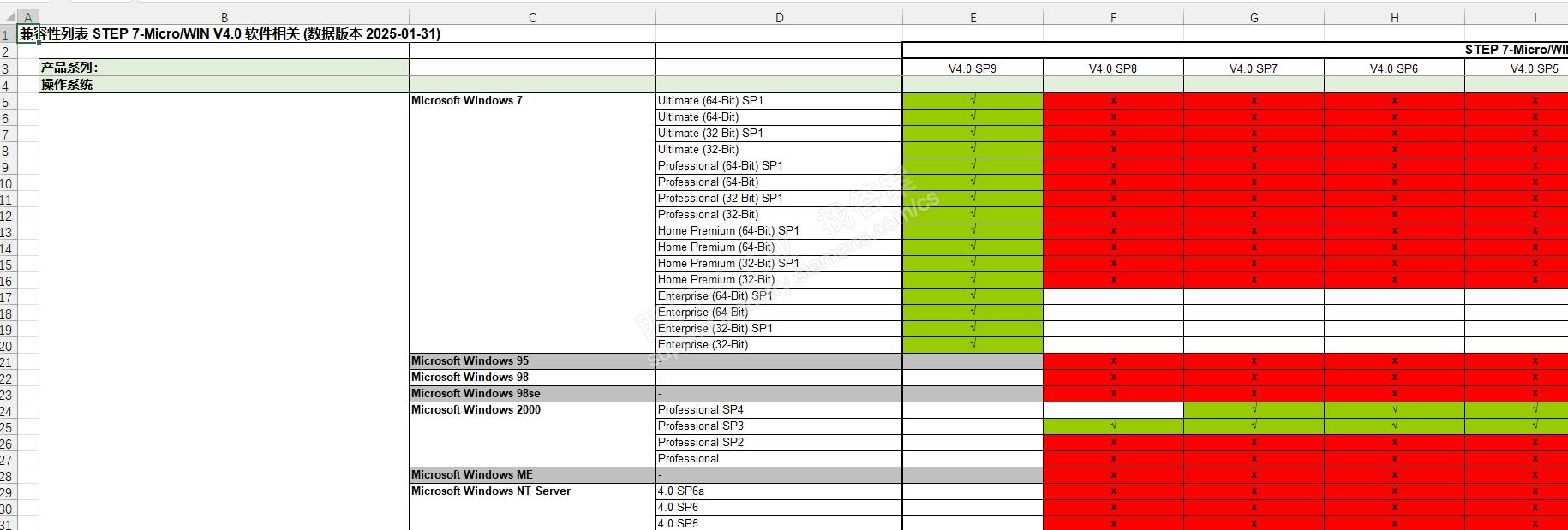
Task: Click the Enterprise (64-Bit) cell without SP1
Action: click(x=779, y=313)
